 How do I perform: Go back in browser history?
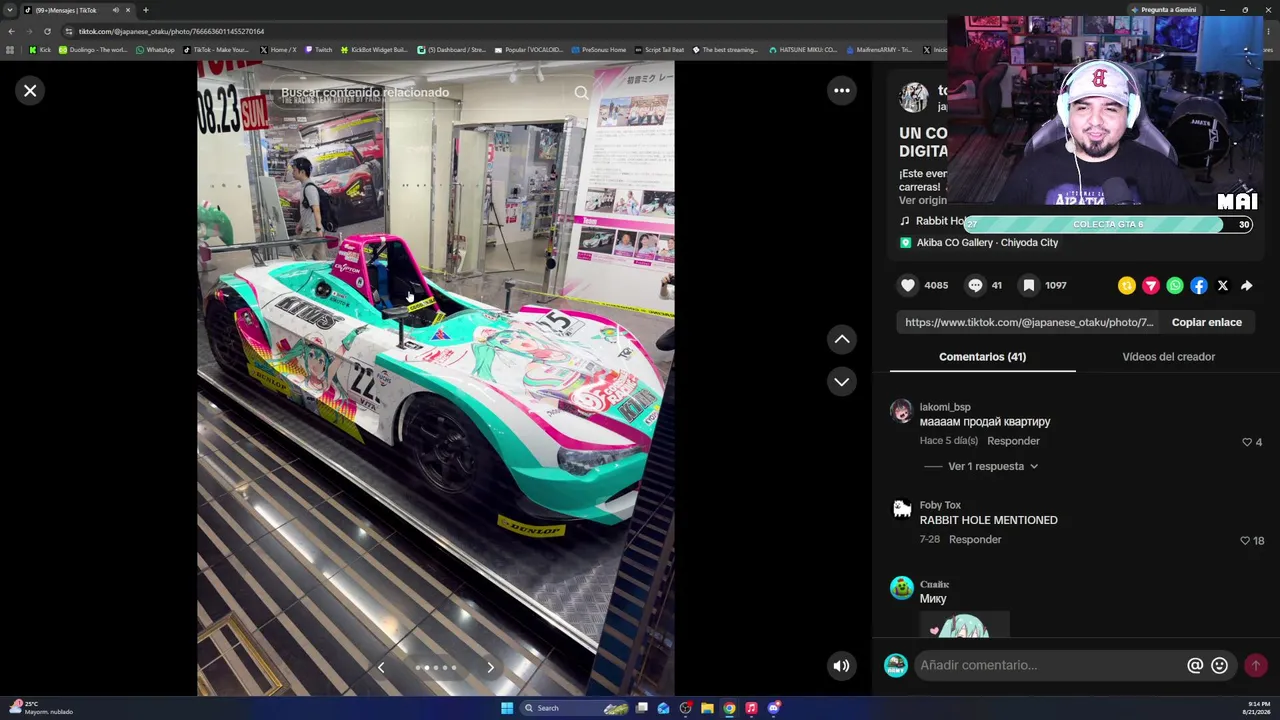click(x=11, y=31)
